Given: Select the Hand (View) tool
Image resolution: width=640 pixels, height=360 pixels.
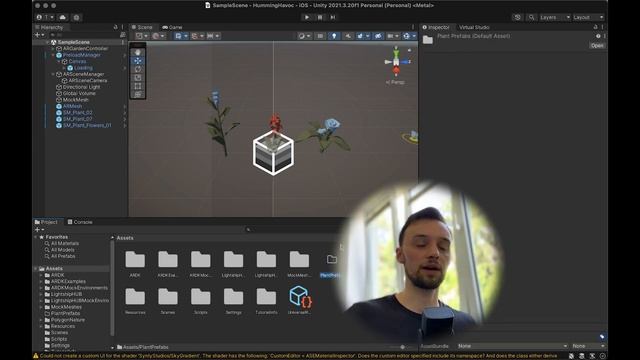Looking at the screenshot, I should (x=138, y=52).
